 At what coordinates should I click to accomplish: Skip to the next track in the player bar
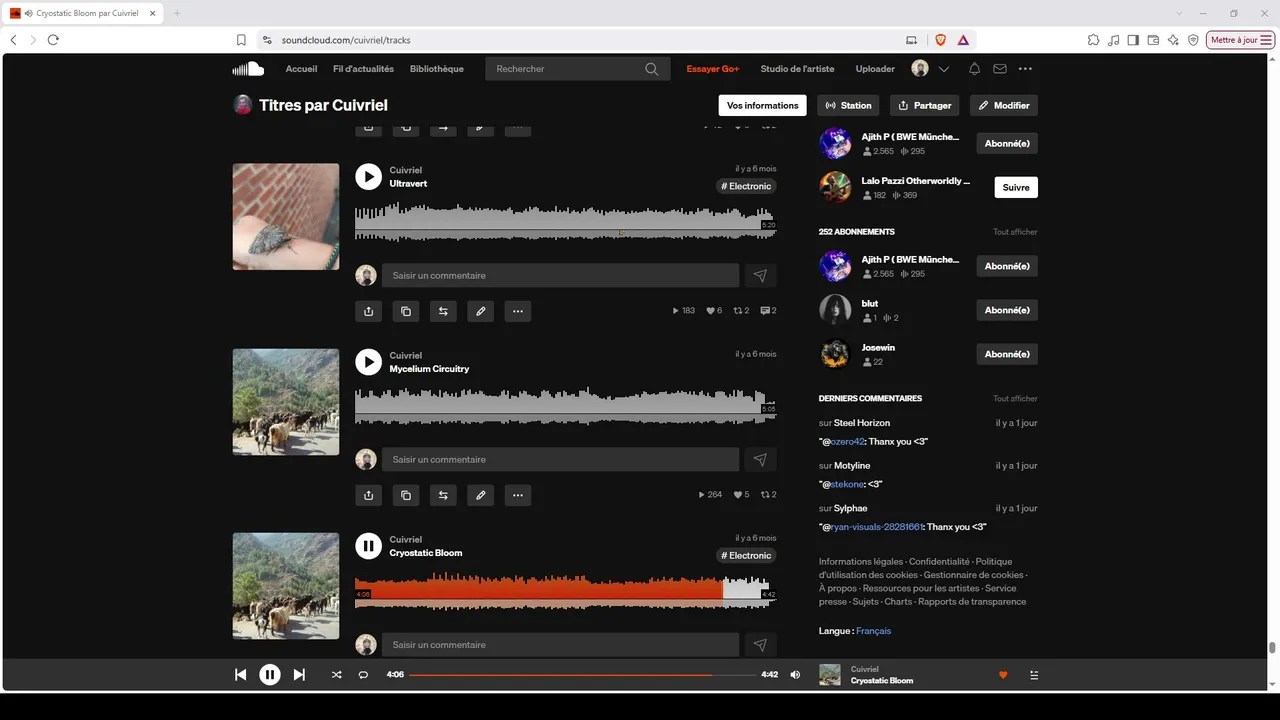point(299,675)
